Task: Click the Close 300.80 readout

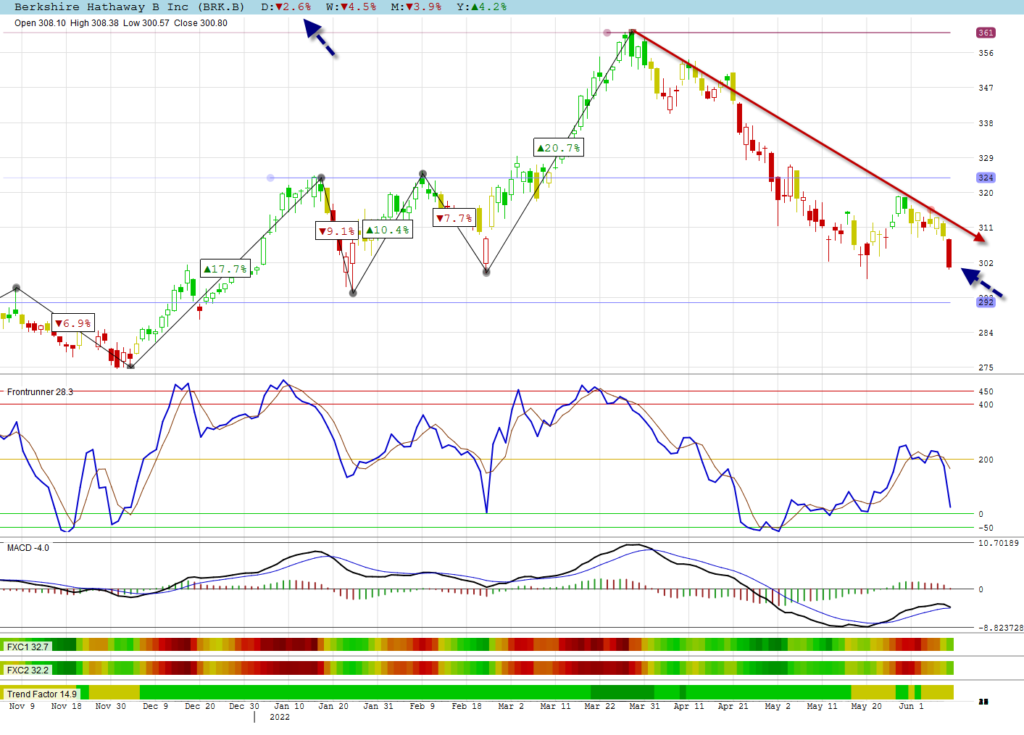Action: [200, 23]
